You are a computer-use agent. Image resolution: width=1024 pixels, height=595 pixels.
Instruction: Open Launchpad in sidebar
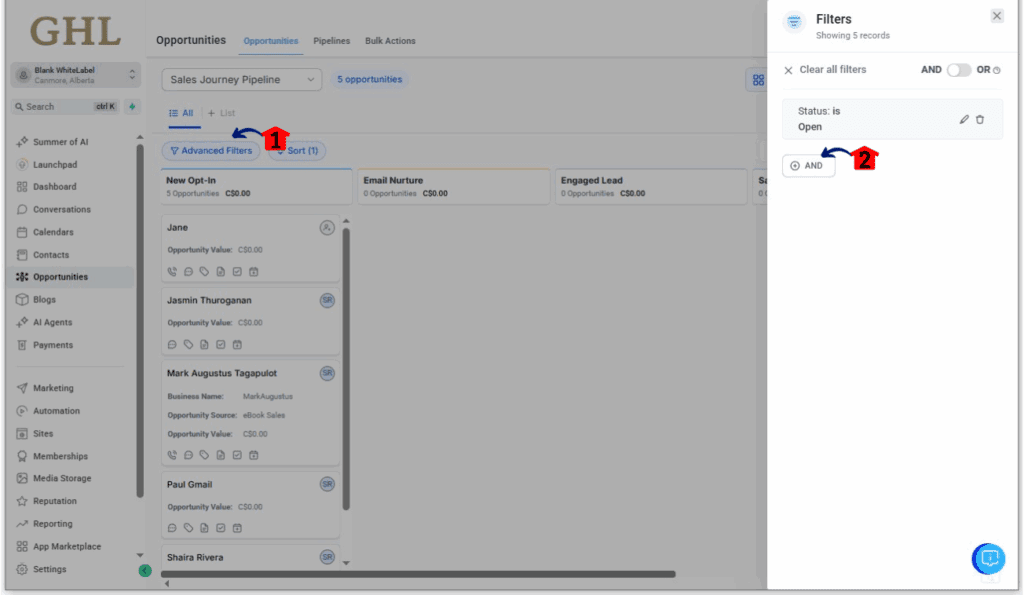coord(55,165)
